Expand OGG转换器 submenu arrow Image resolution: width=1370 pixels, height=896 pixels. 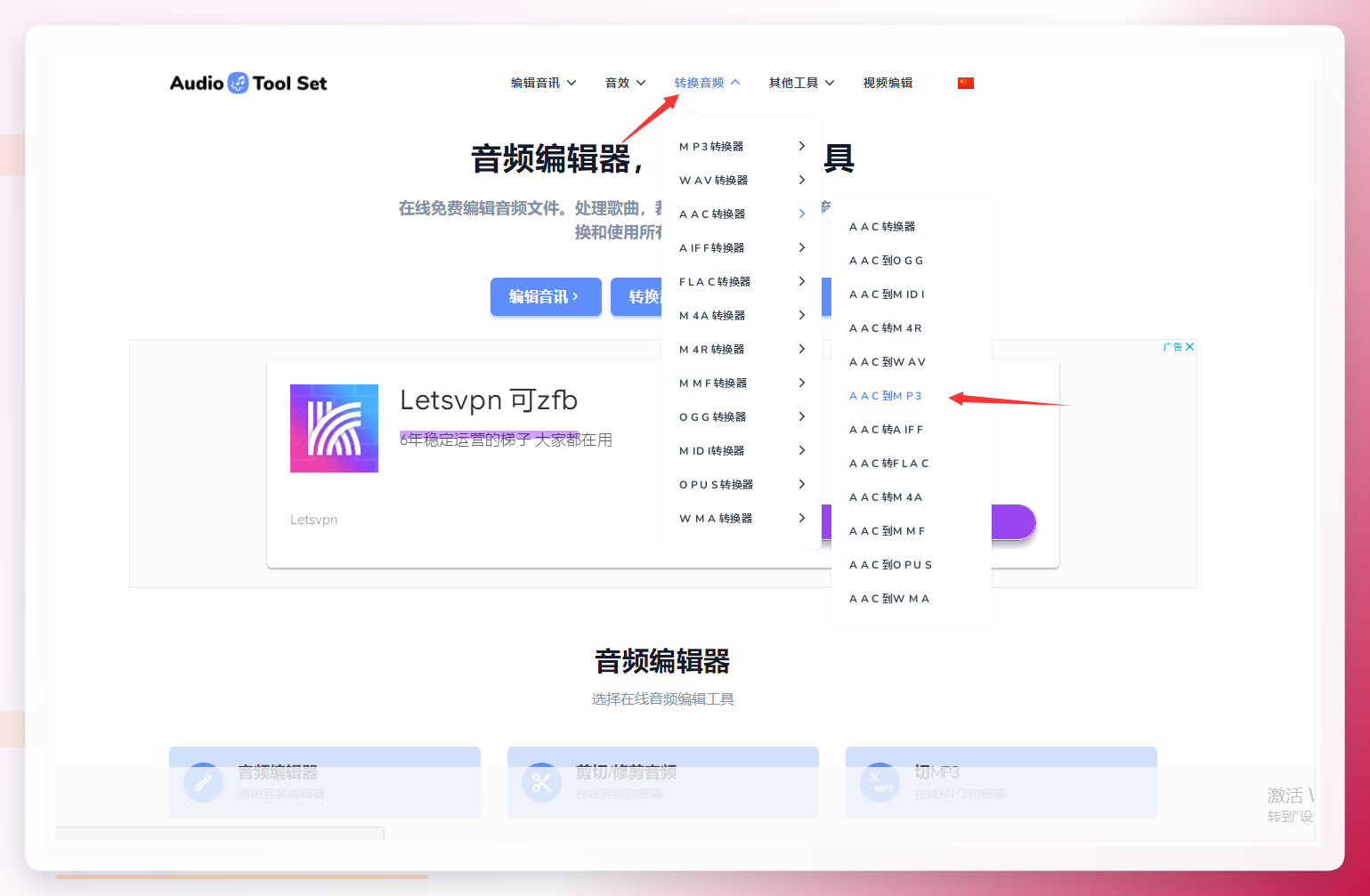tap(801, 416)
